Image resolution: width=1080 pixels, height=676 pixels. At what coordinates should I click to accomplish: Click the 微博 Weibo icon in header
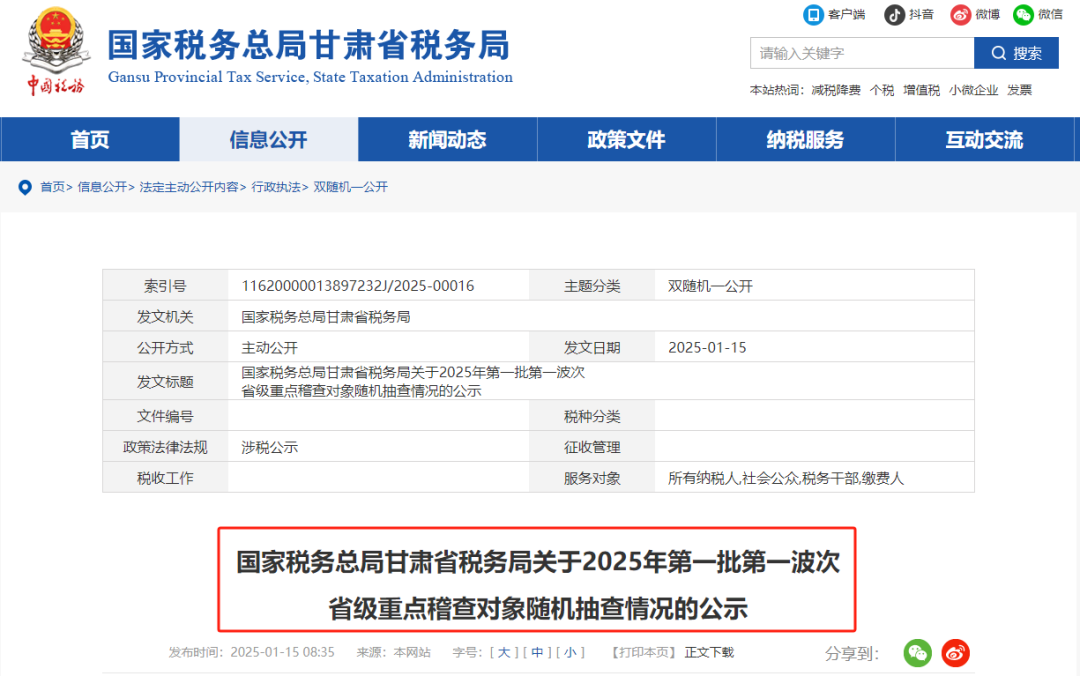(x=961, y=14)
